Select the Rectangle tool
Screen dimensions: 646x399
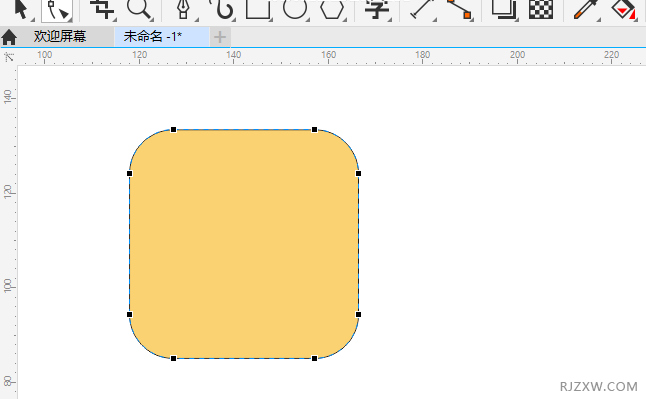[258, 9]
